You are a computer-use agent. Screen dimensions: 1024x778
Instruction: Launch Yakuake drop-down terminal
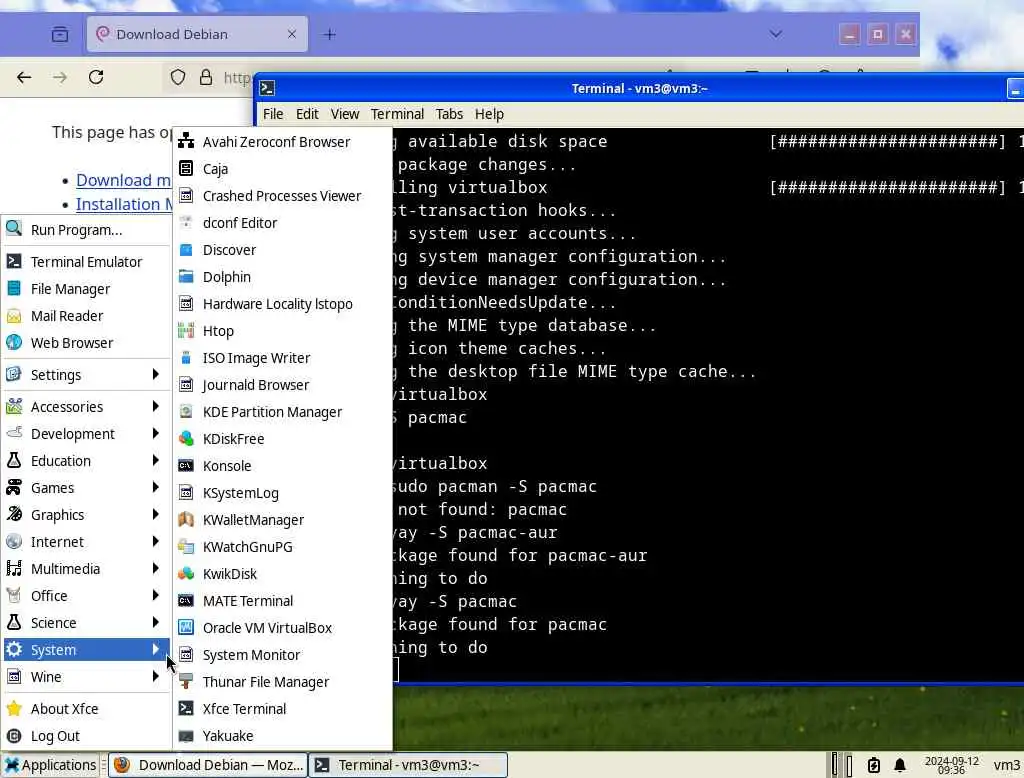pos(282,736)
